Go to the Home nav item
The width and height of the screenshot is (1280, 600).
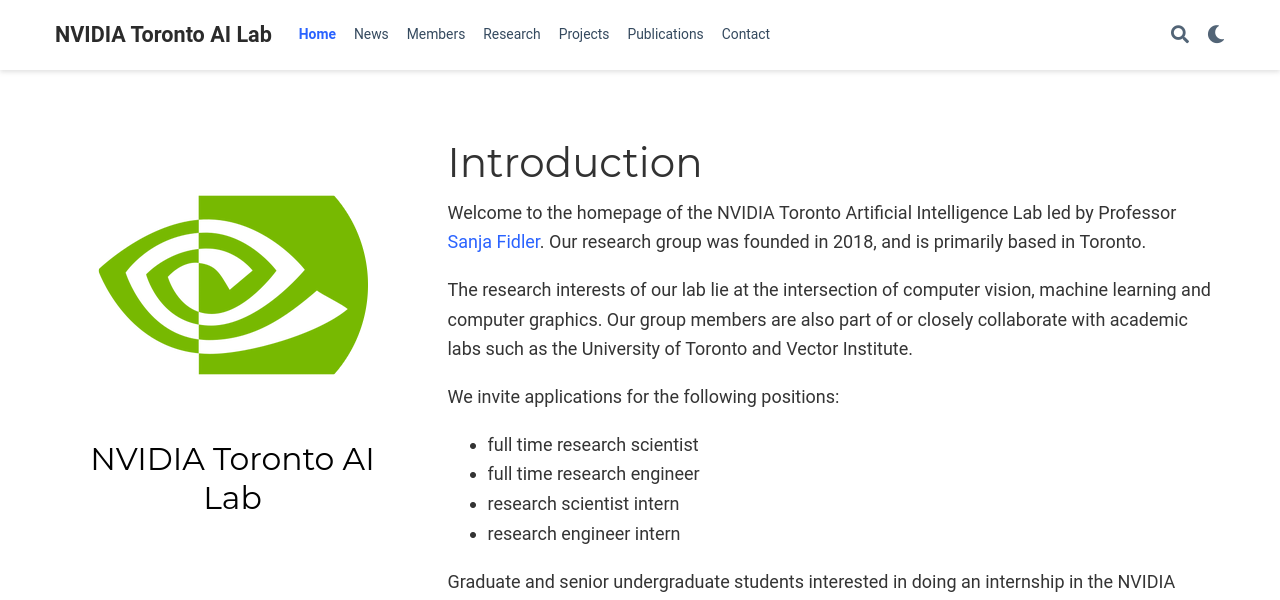point(317,34)
